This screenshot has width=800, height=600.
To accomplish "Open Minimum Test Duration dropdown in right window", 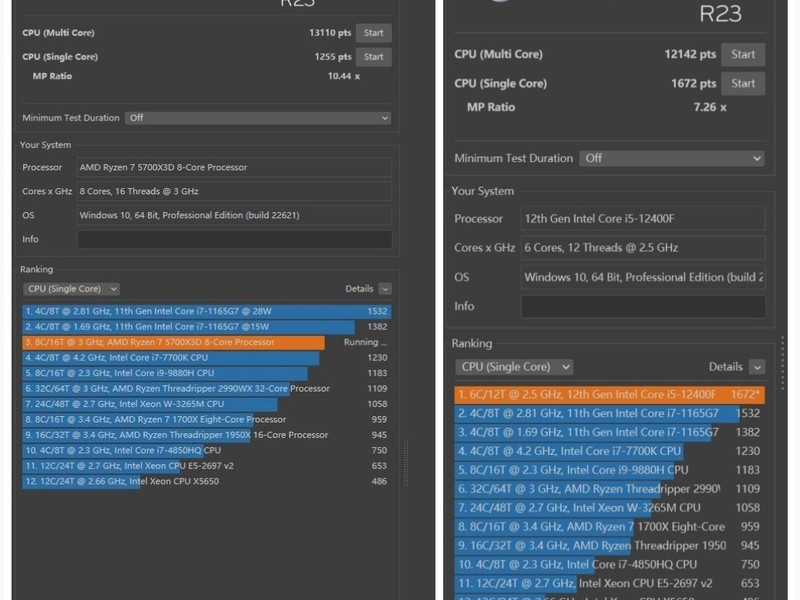I will (671, 158).
